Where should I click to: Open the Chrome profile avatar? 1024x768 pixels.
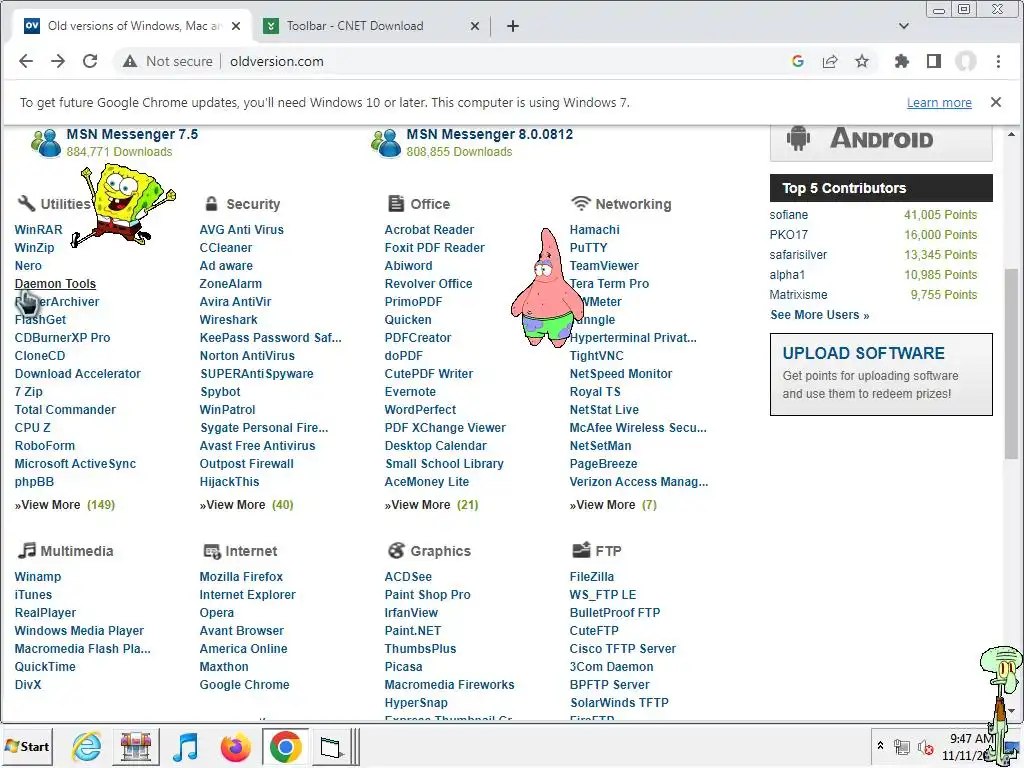click(x=966, y=61)
